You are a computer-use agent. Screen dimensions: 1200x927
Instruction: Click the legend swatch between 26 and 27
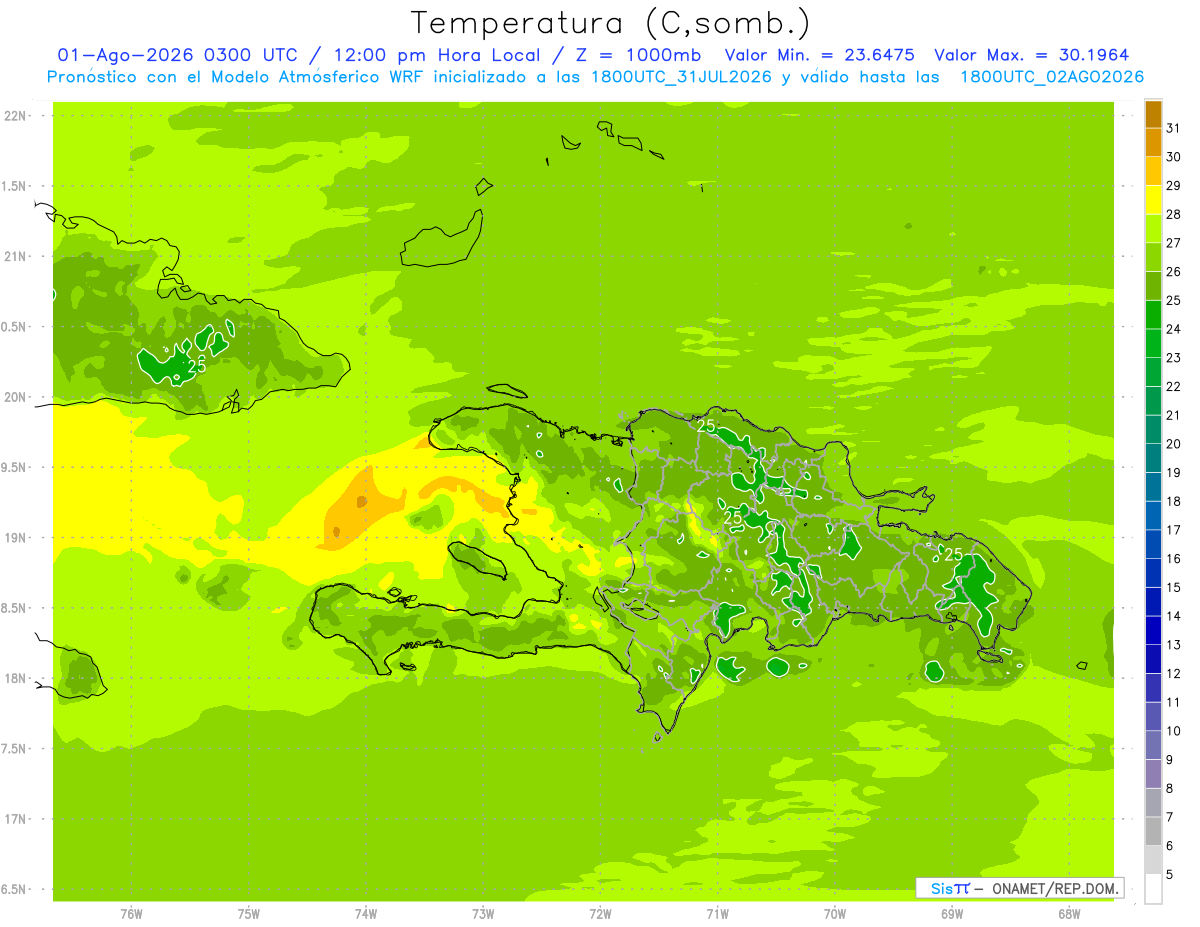coord(1153,257)
